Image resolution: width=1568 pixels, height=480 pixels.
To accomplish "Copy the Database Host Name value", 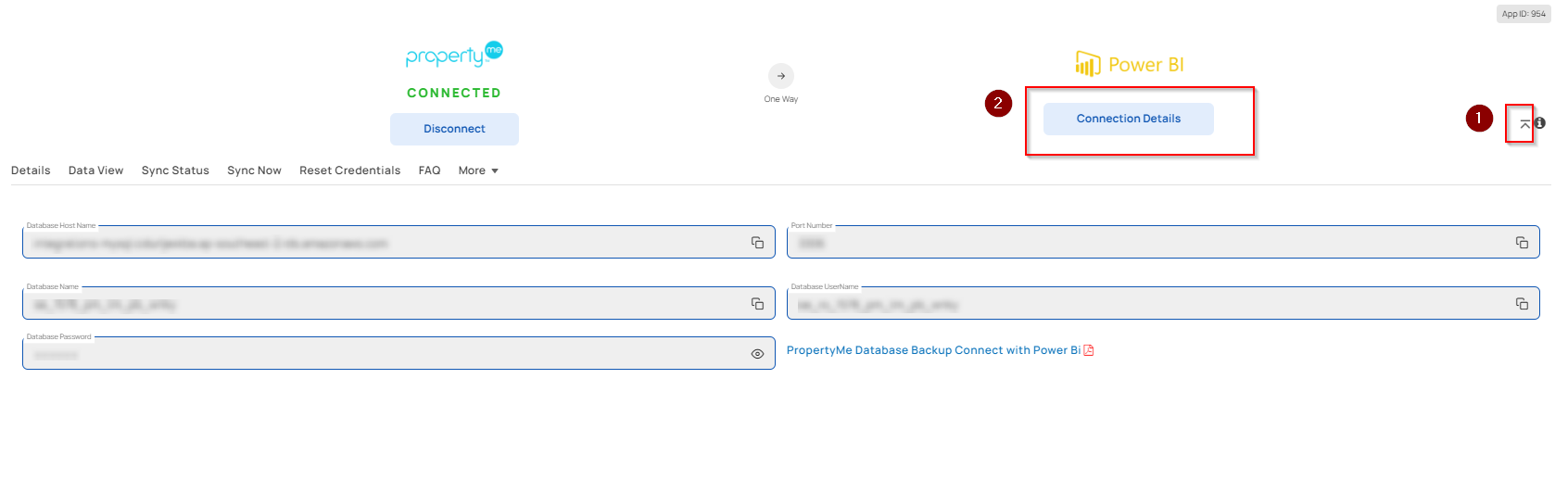I will [757, 243].
